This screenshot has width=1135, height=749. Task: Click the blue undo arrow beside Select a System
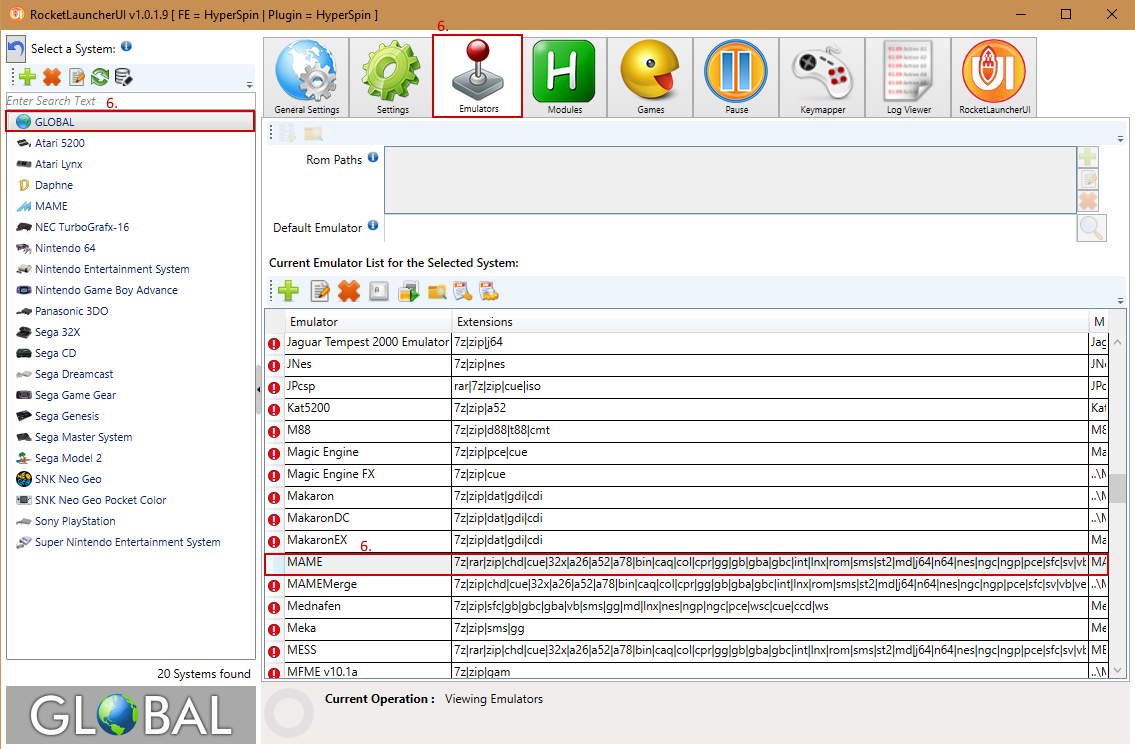pyautogui.click(x=16, y=48)
